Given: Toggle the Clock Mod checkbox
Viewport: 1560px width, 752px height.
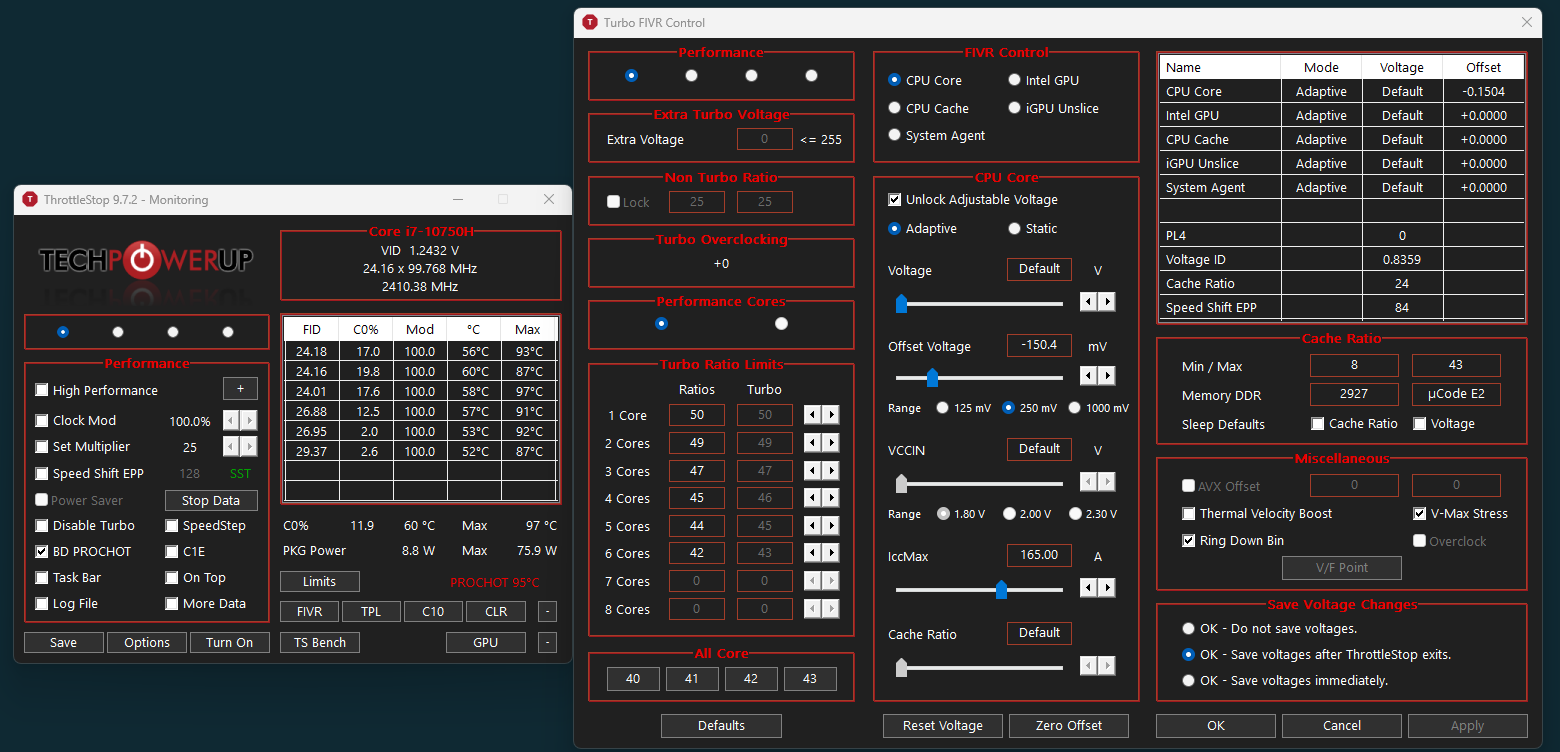Looking at the screenshot, I should coord(42,421).
